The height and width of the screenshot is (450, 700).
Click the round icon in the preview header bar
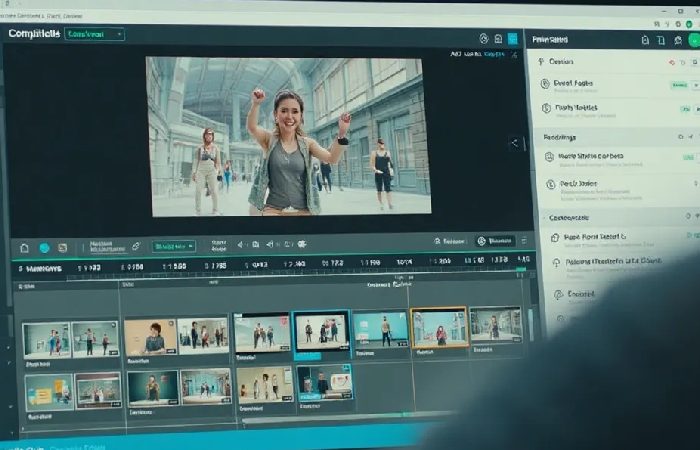point(484,39)
